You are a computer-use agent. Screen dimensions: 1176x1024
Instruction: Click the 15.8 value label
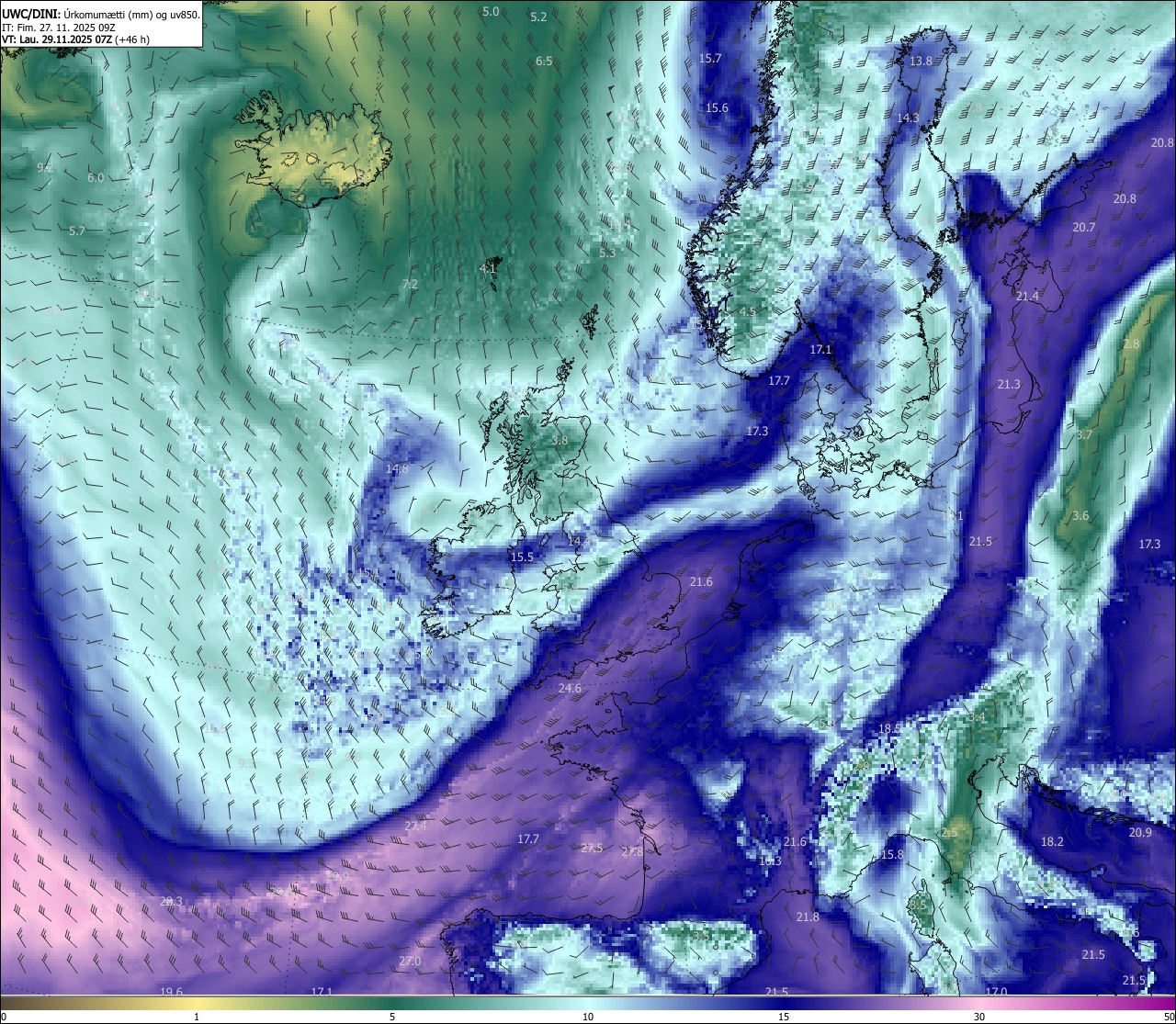(892, 854)
